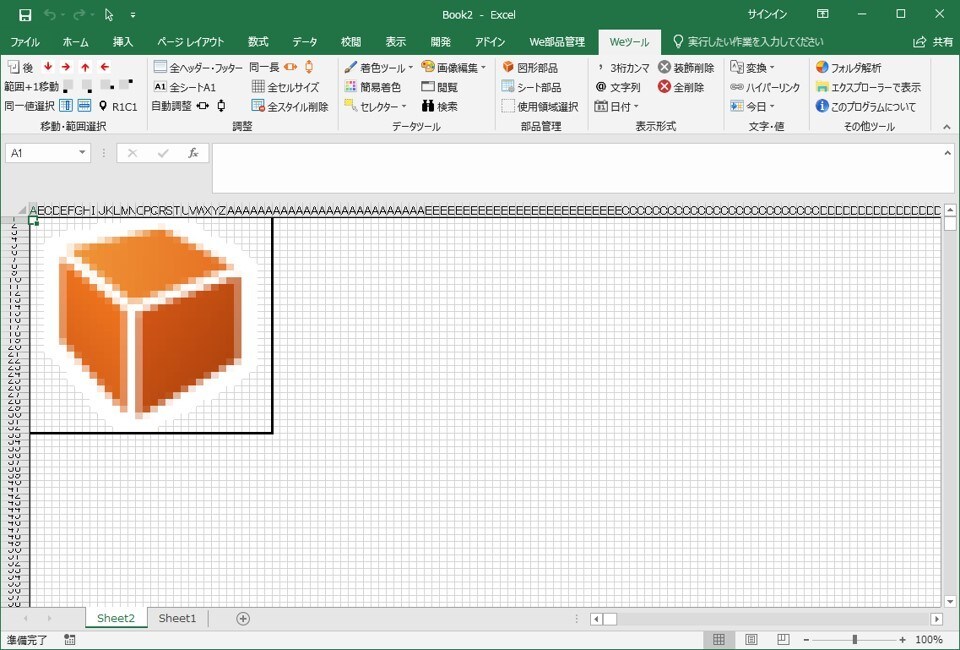Click the red right arrow move icon

pyautogui.click(x=66, y=67)
